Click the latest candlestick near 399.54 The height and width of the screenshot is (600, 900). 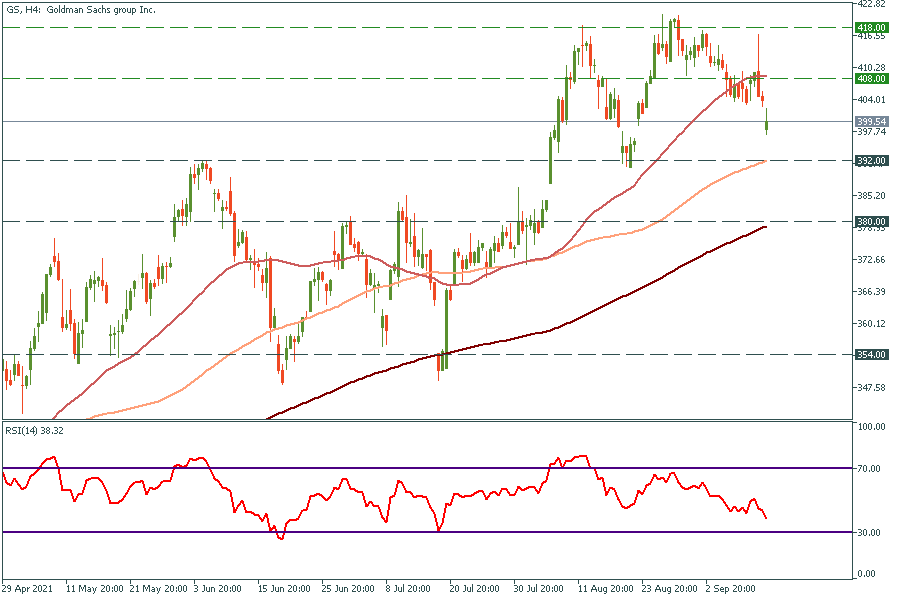click(x=767, y=125)
